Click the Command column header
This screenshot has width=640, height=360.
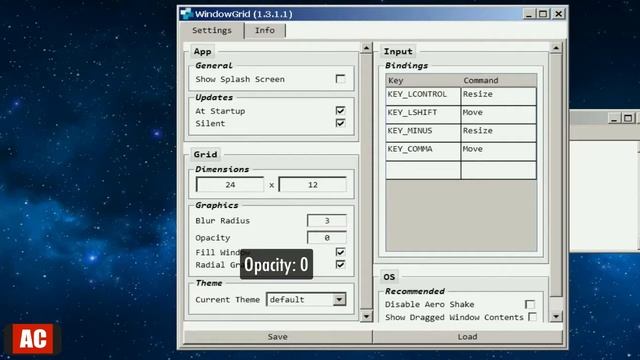(x=499, y=80)
